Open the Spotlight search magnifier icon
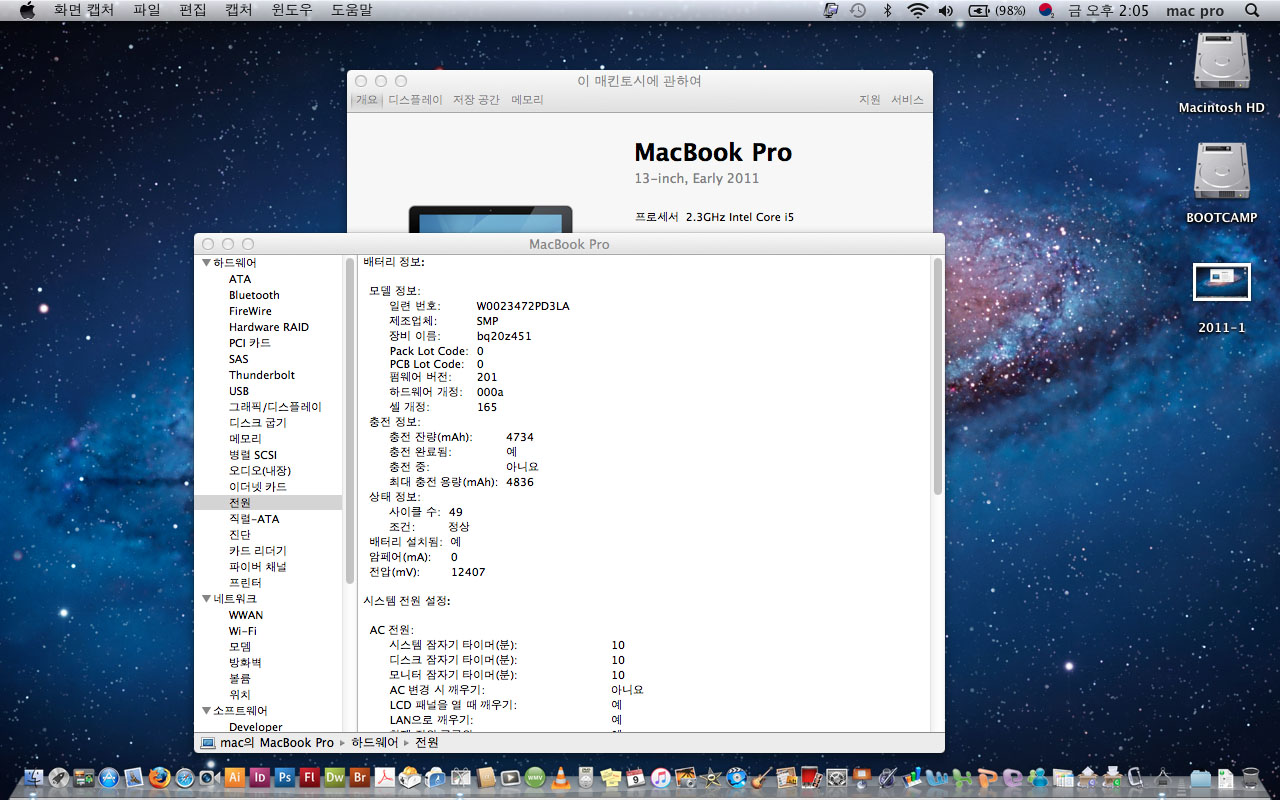 1252,11
